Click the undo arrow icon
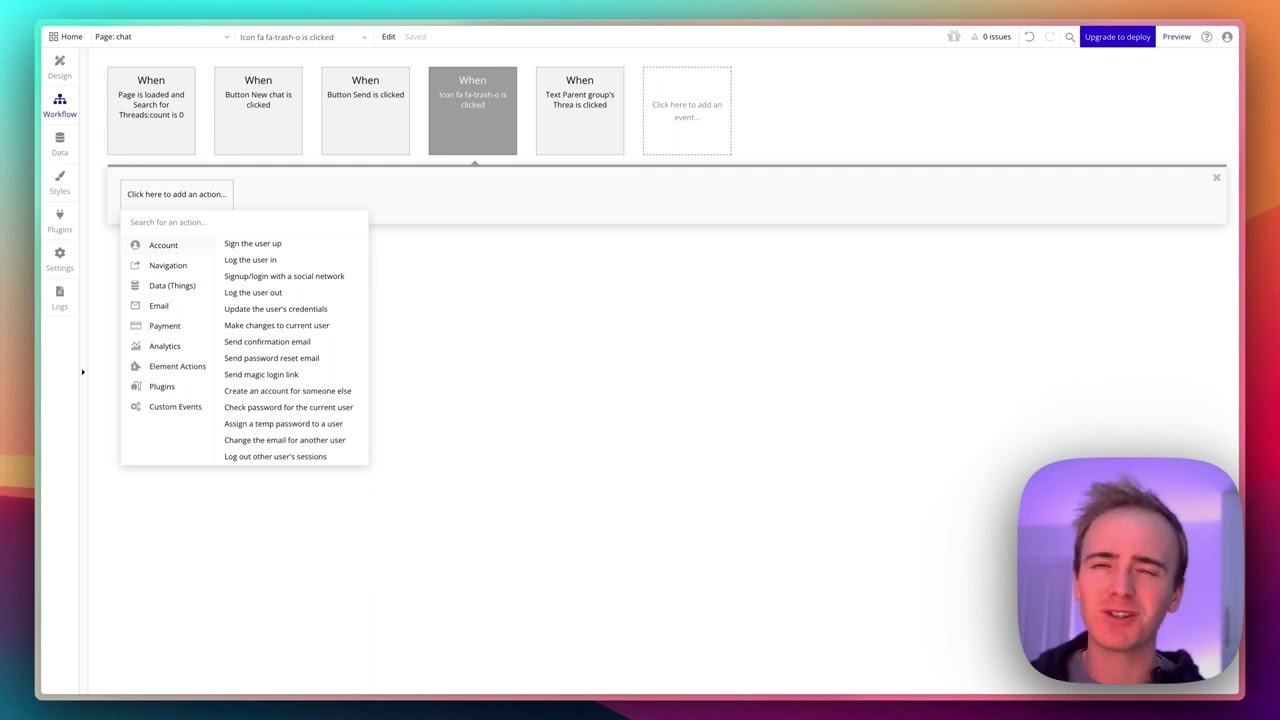 pos(1029,37)
